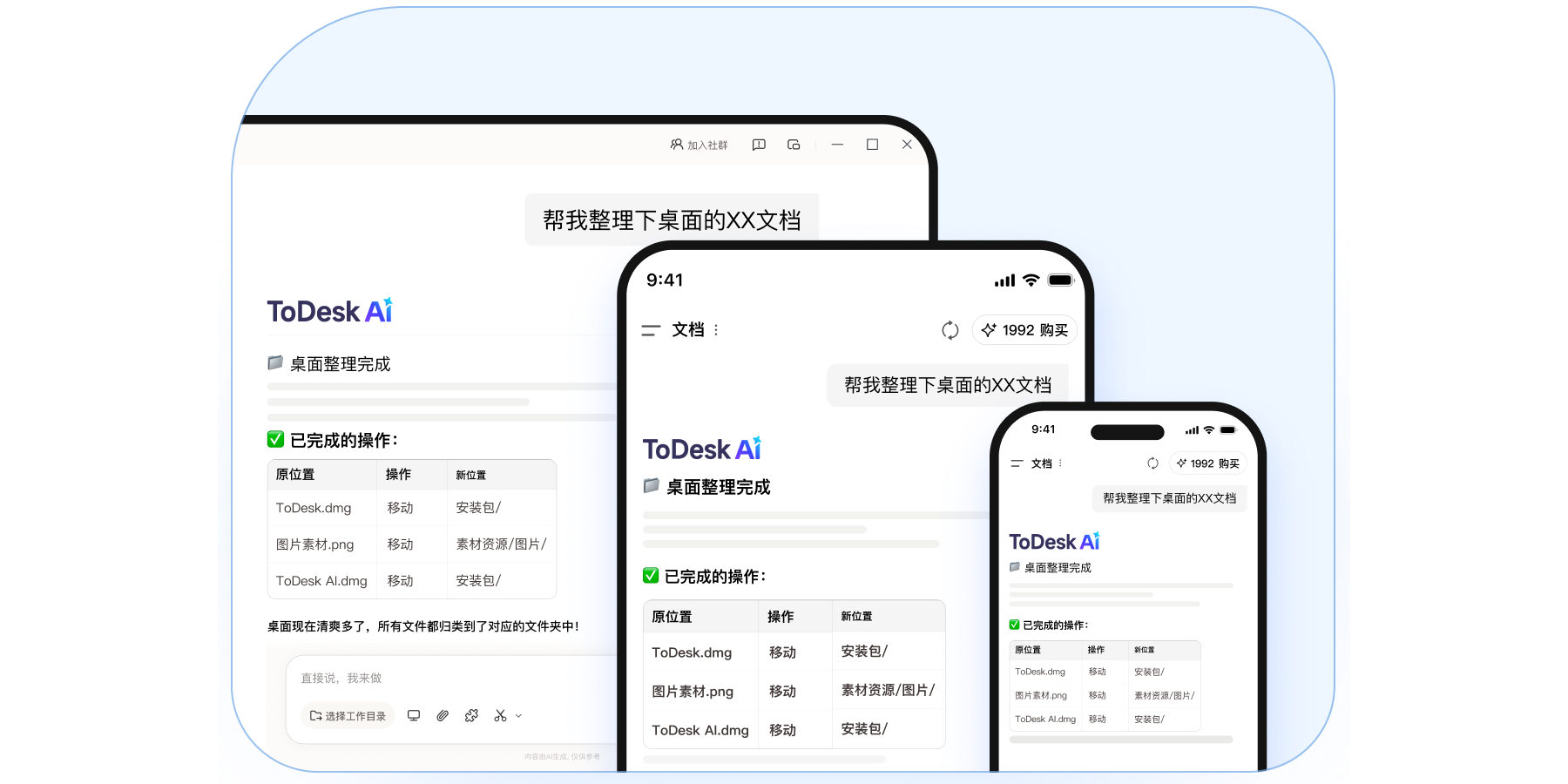The image size is (1568, 784).
Task: Select the 图片素材.png cell in desktop table
Action: pos(314,544)
